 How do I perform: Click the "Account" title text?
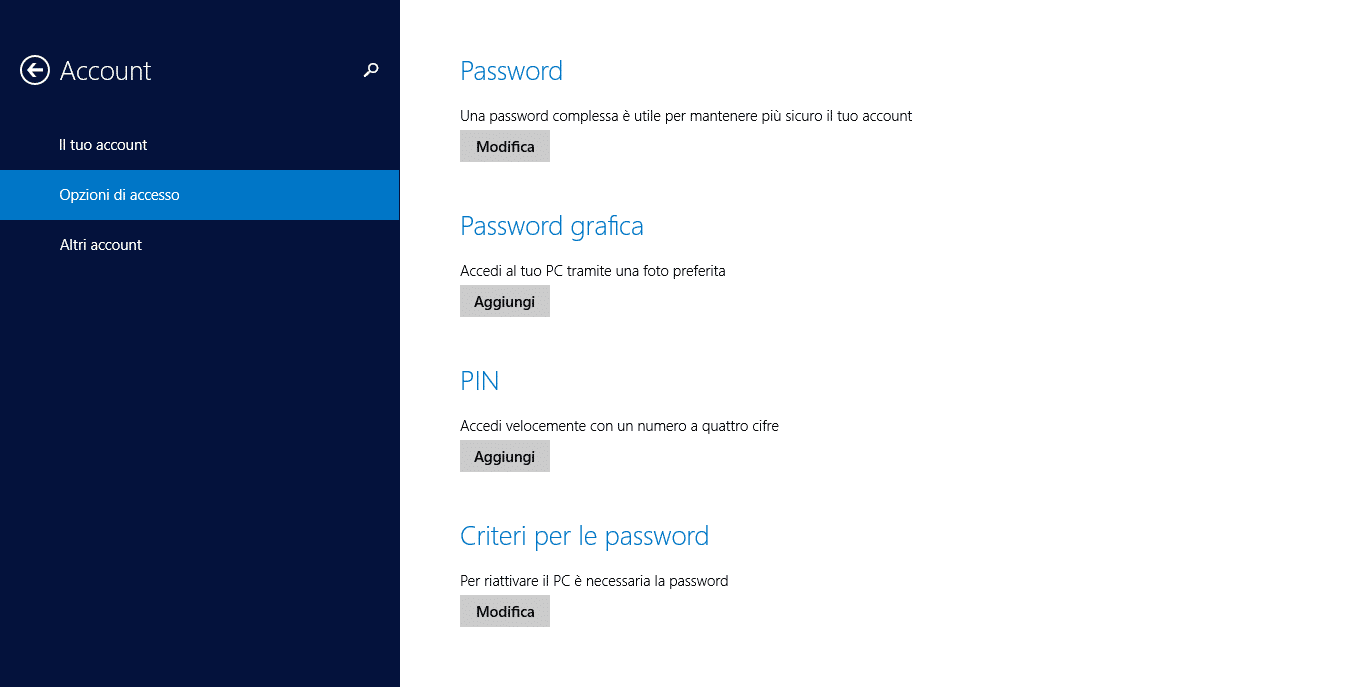(x=106, y=70)
